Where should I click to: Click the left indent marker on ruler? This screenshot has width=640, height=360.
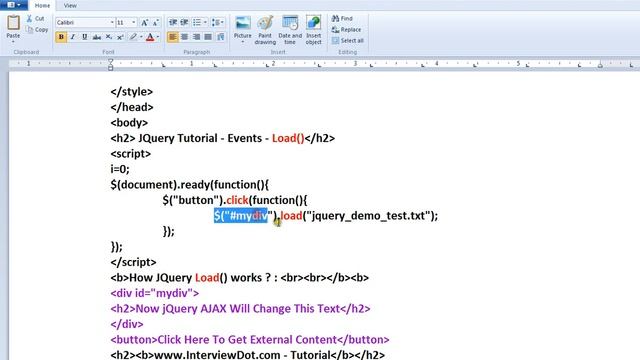click(111, 64)
